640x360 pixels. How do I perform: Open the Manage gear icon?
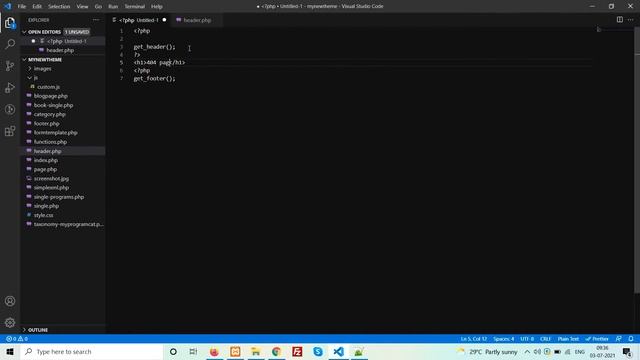click(10, 323)
